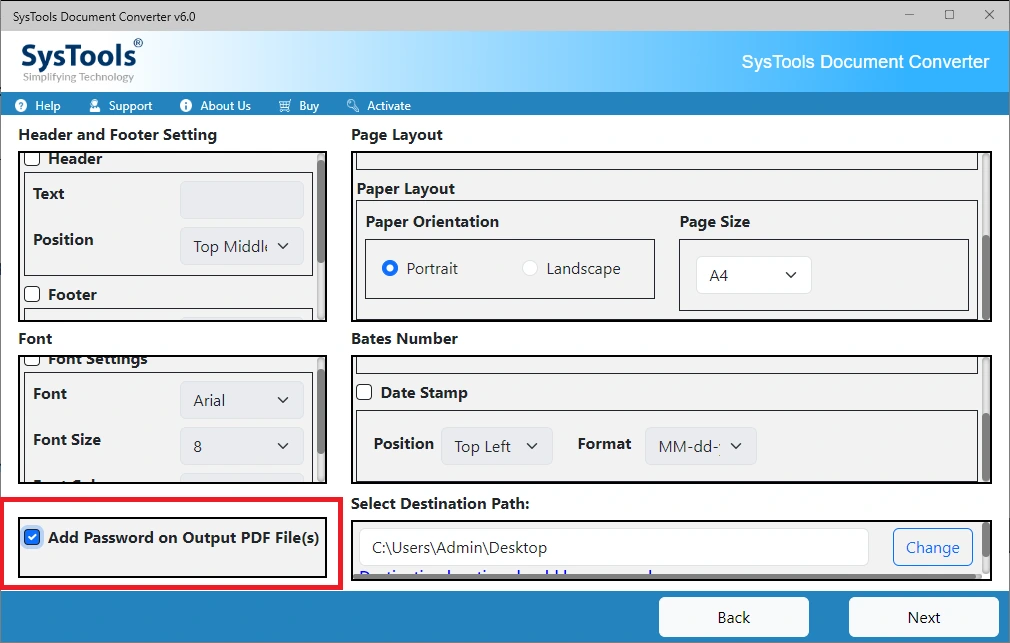Select Portrait paper orientation
The height and width of the screenshot is (643, 1010).
click(390, 268)
